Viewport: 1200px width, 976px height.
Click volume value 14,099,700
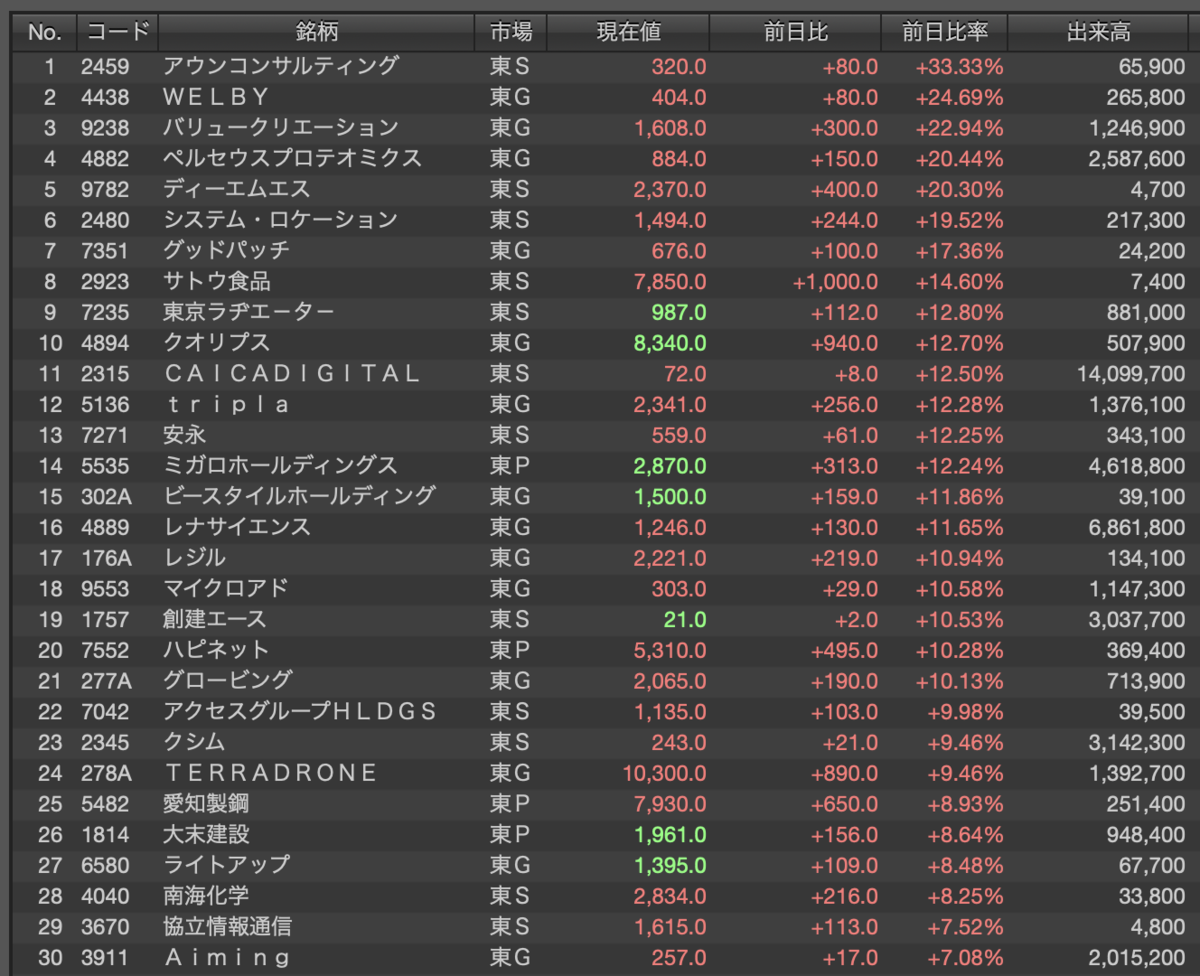click(1132, 373)
